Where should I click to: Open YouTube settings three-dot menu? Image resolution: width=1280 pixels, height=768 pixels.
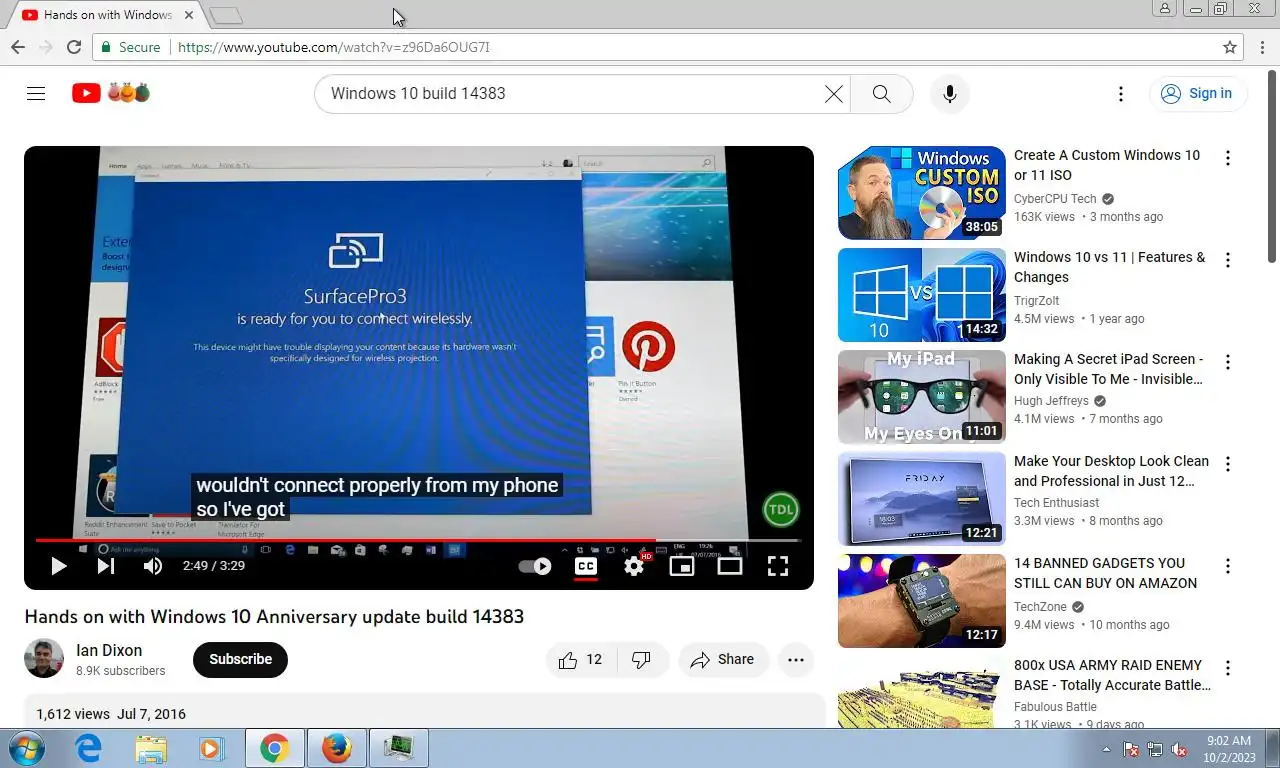(x=1121, y=93)
